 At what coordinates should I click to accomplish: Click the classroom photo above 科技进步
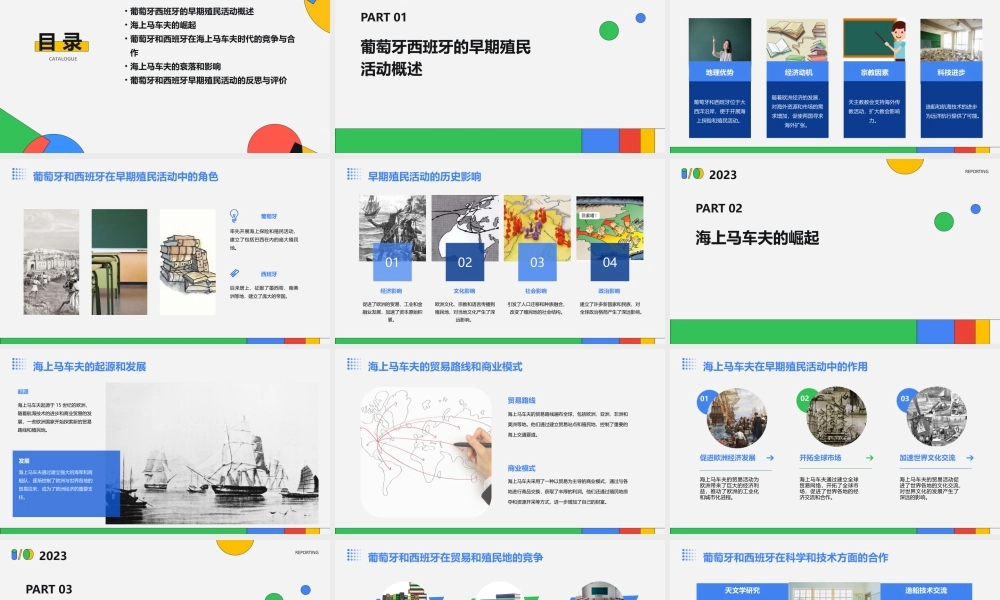coord(952,40)
